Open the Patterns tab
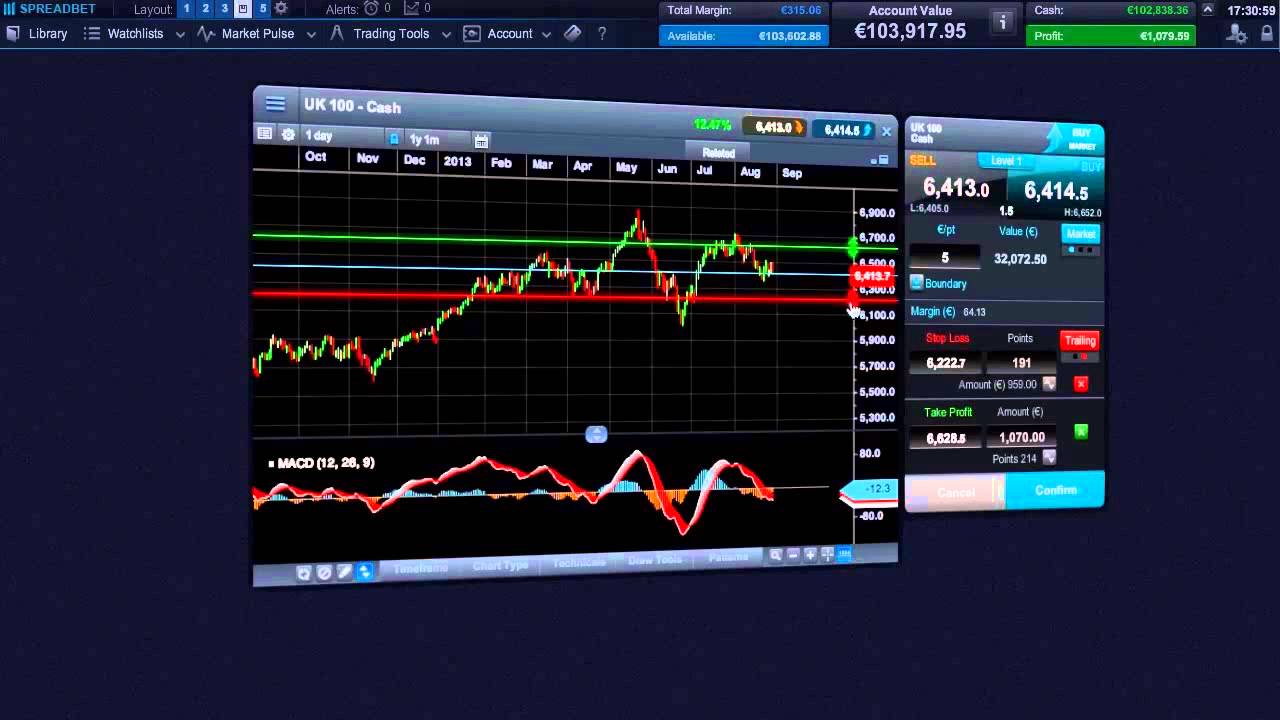Screen dimensions: 1280x720 point(728,557)
